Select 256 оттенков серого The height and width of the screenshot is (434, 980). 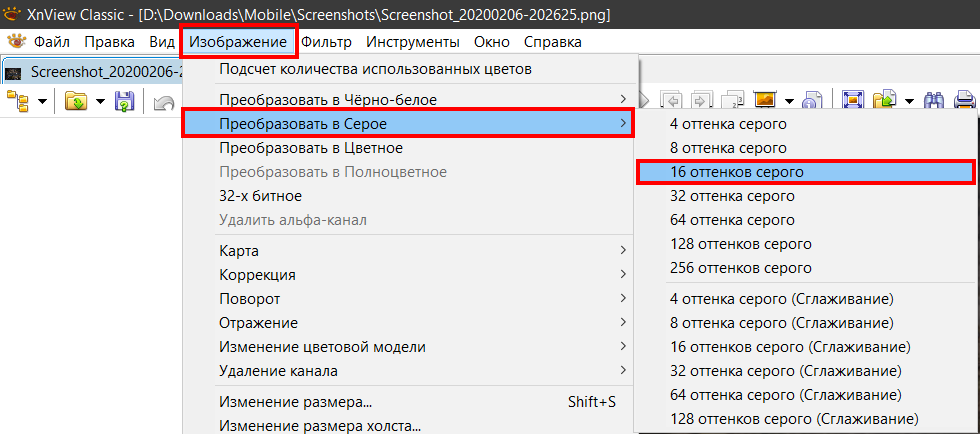point(806,268)
